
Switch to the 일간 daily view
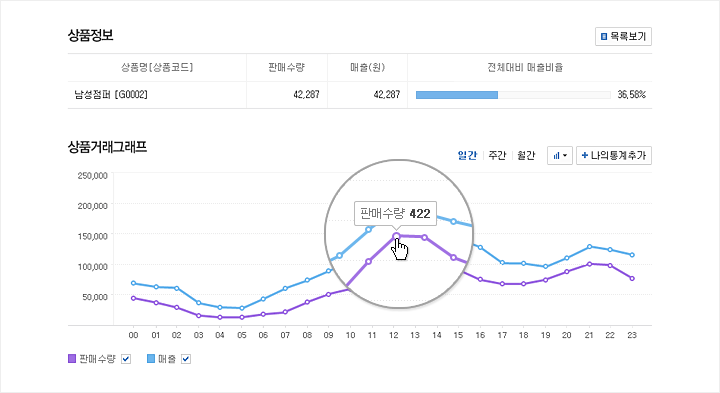[467, 155]
